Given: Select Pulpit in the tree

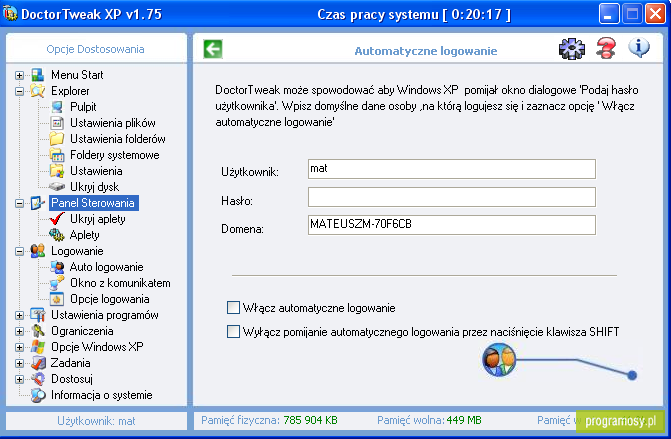Looking at the screenshot, I should click(x=83, y=107).
